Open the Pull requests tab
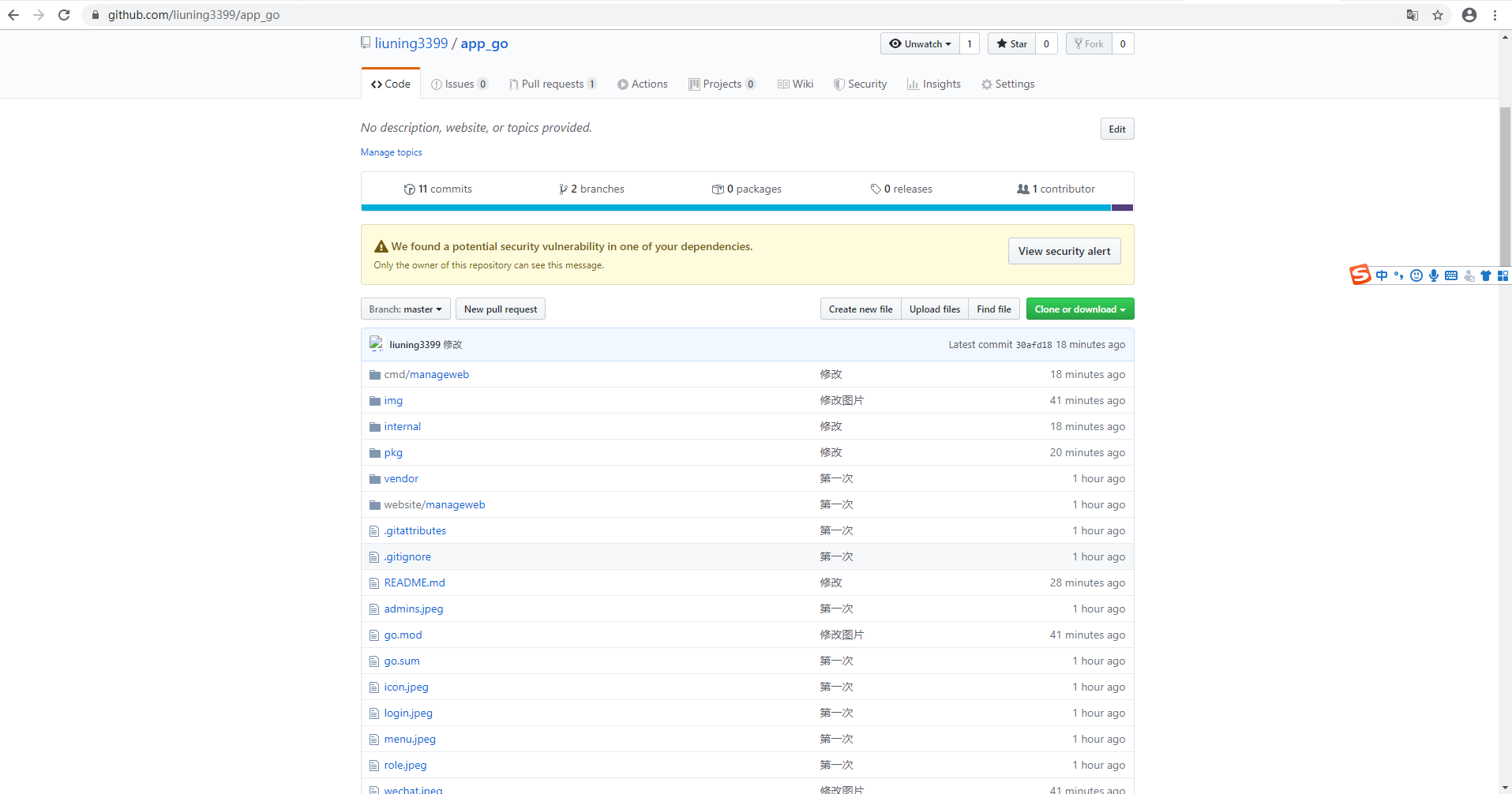 pos(553,84)
